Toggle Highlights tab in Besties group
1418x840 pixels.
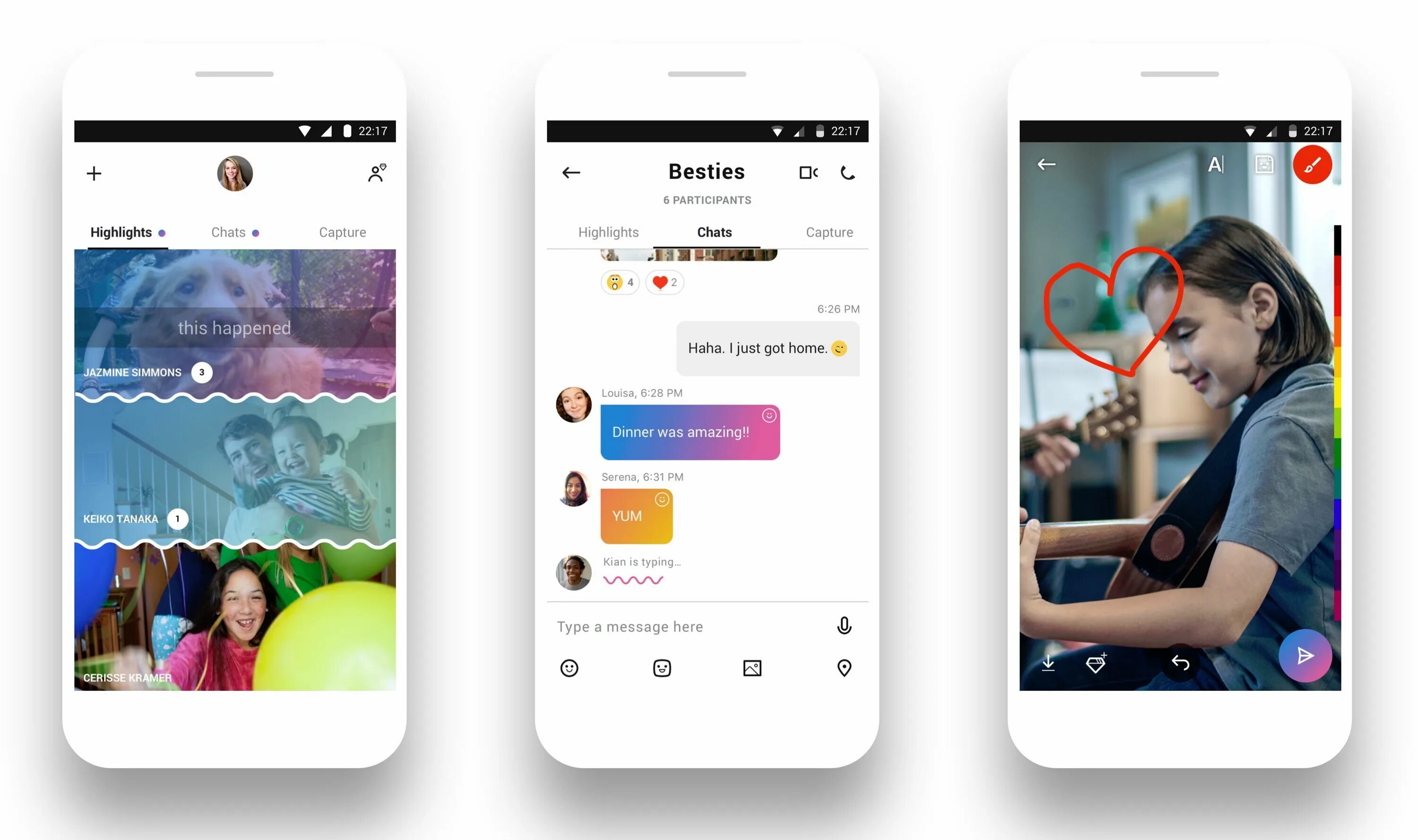point(606,231)
